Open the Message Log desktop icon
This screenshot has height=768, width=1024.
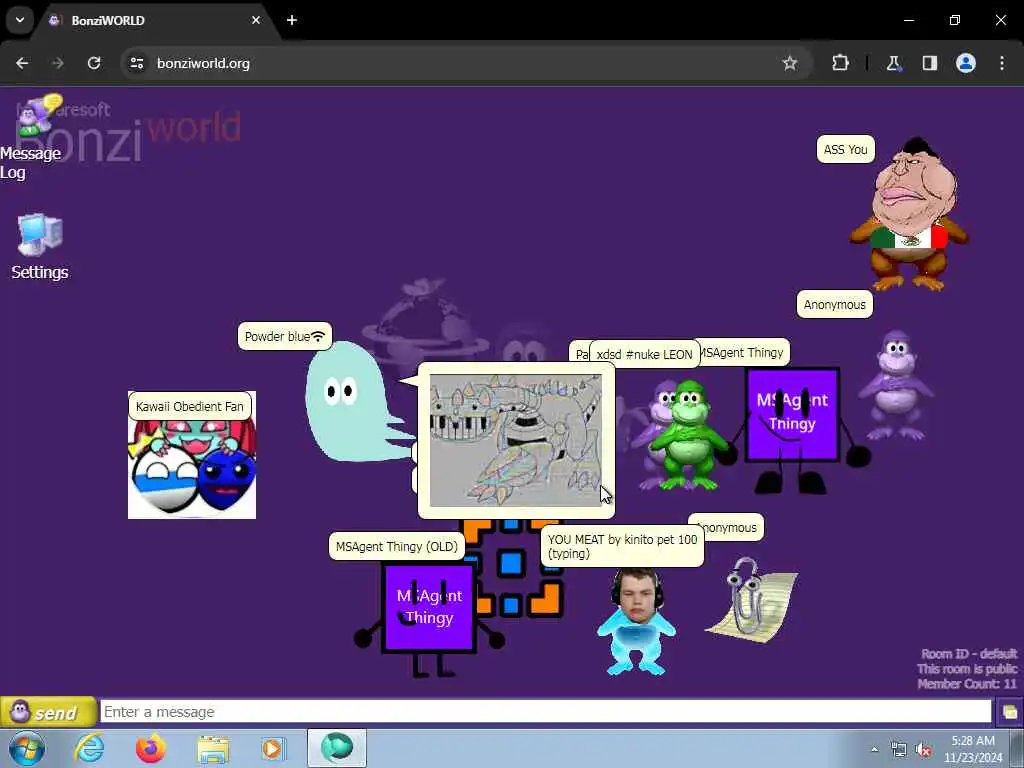pos(31,138)
